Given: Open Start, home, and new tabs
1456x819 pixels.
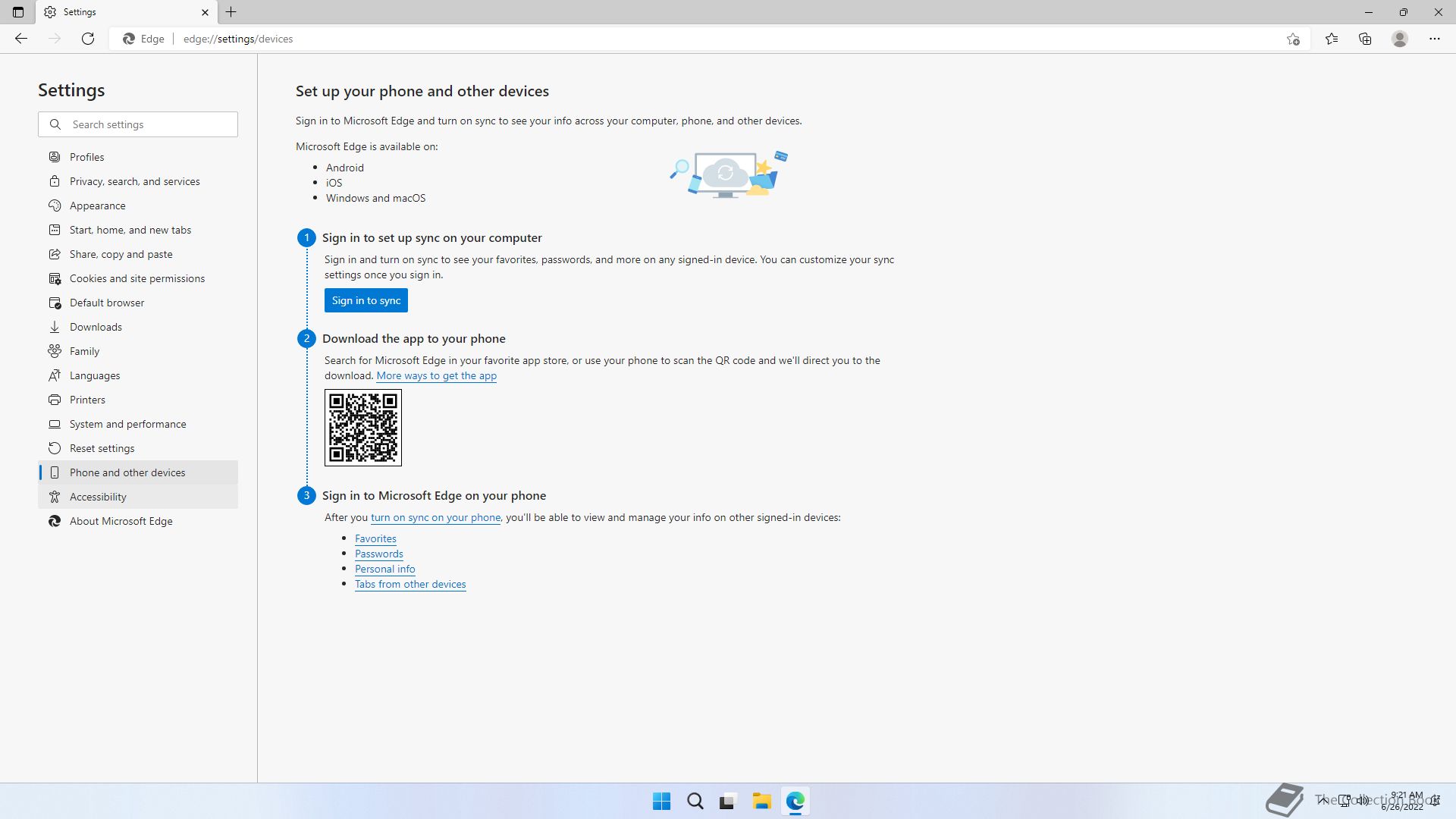Looking at the screenshot, I should tap(138, 230).
